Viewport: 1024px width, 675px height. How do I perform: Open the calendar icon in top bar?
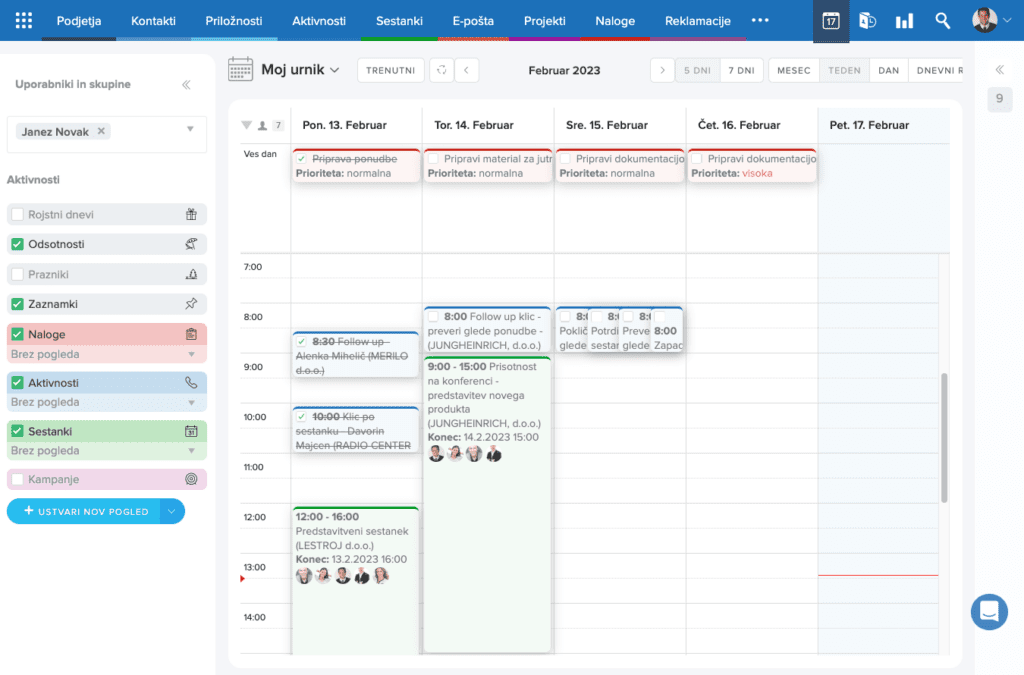coord(831,21)
